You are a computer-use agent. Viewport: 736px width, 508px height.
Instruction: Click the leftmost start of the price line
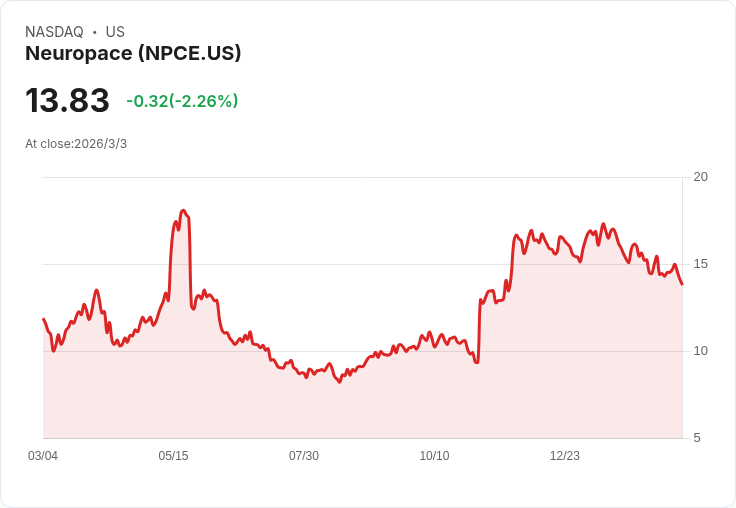(43, 319)
